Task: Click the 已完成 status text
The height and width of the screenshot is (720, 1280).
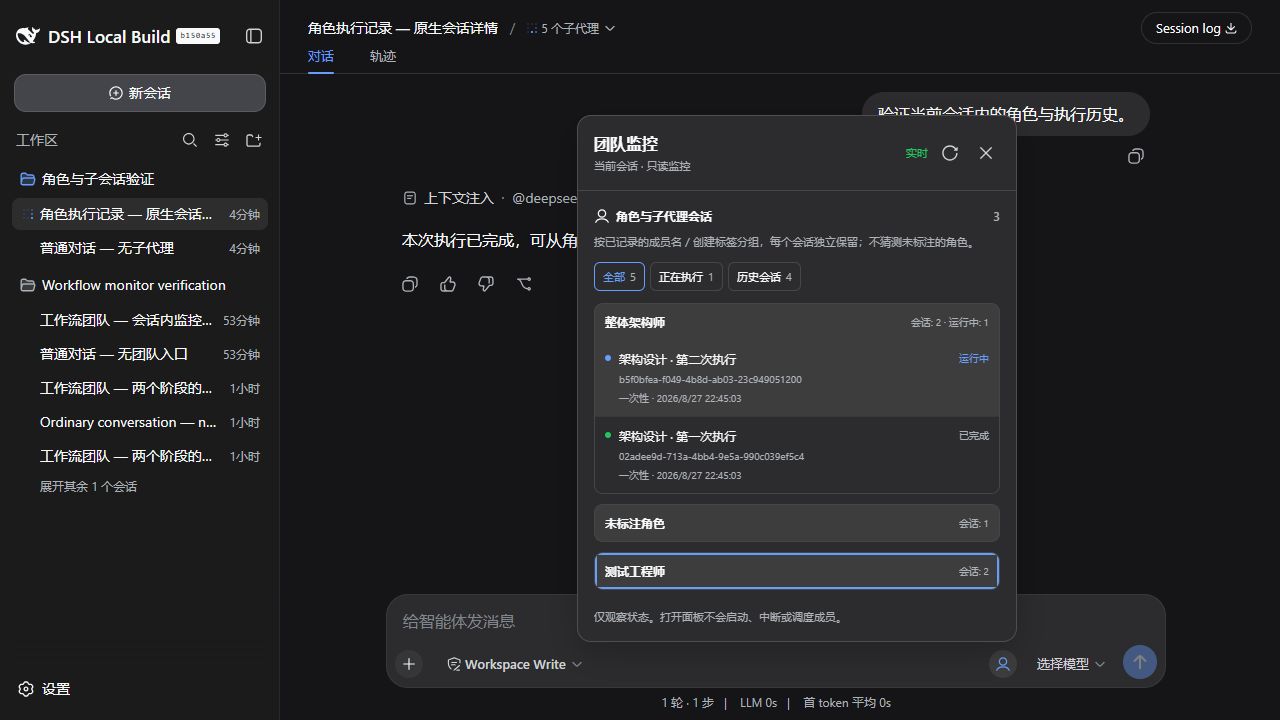Action: [973, 435]
